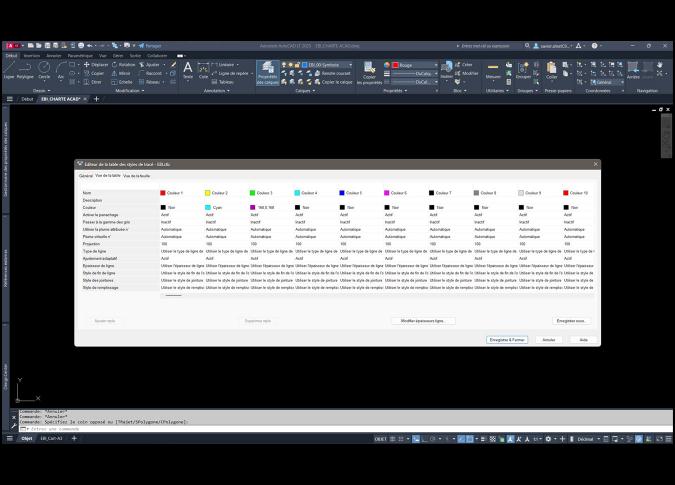Activate the Echelle command
This screenshot has height=485, width=675.
[x=122, y=82]
